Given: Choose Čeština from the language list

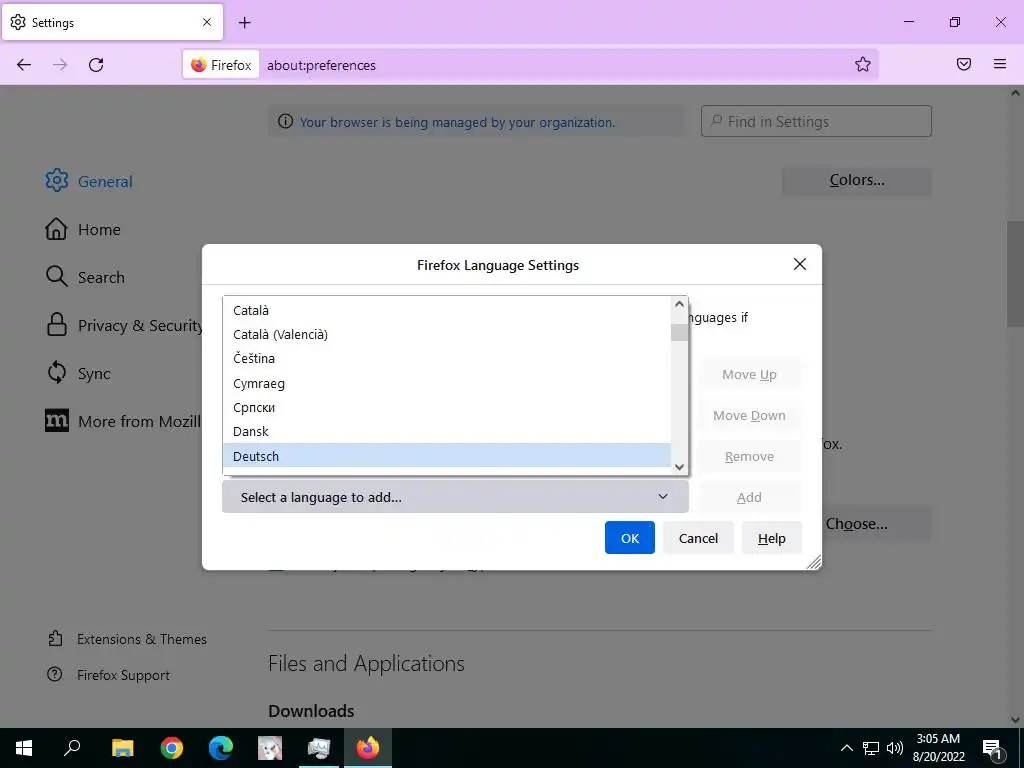Looking at the screenshot, I should [x=447, y=359].
